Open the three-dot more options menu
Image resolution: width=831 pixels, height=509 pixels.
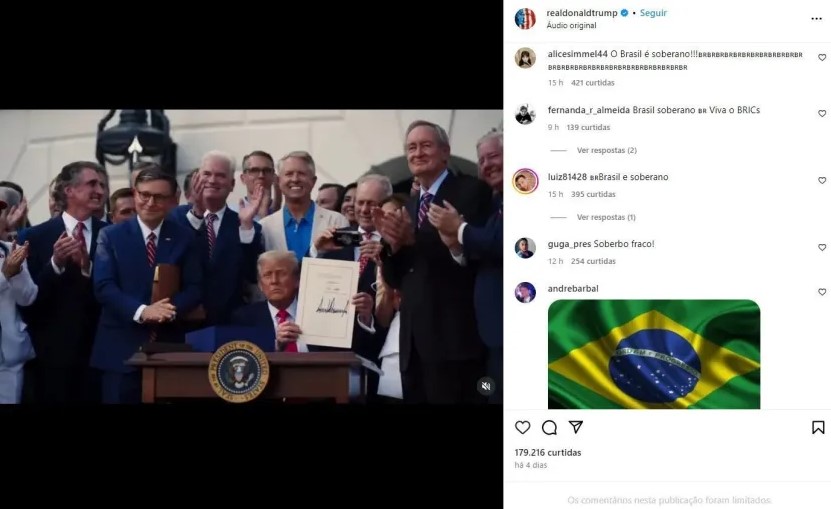pos(816,19)
